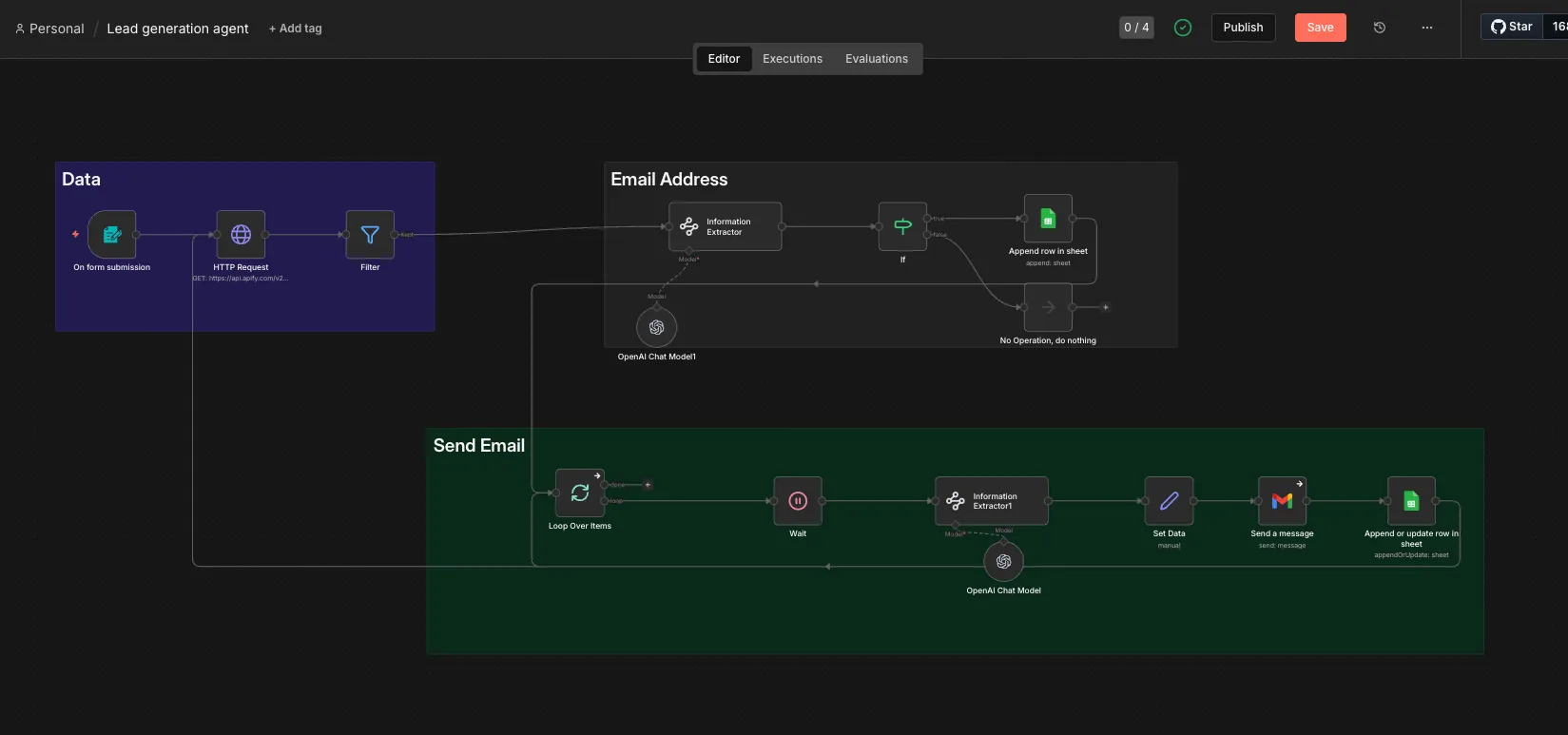
Task: Select the Send Email sticky note title
Action: point(479,446)
